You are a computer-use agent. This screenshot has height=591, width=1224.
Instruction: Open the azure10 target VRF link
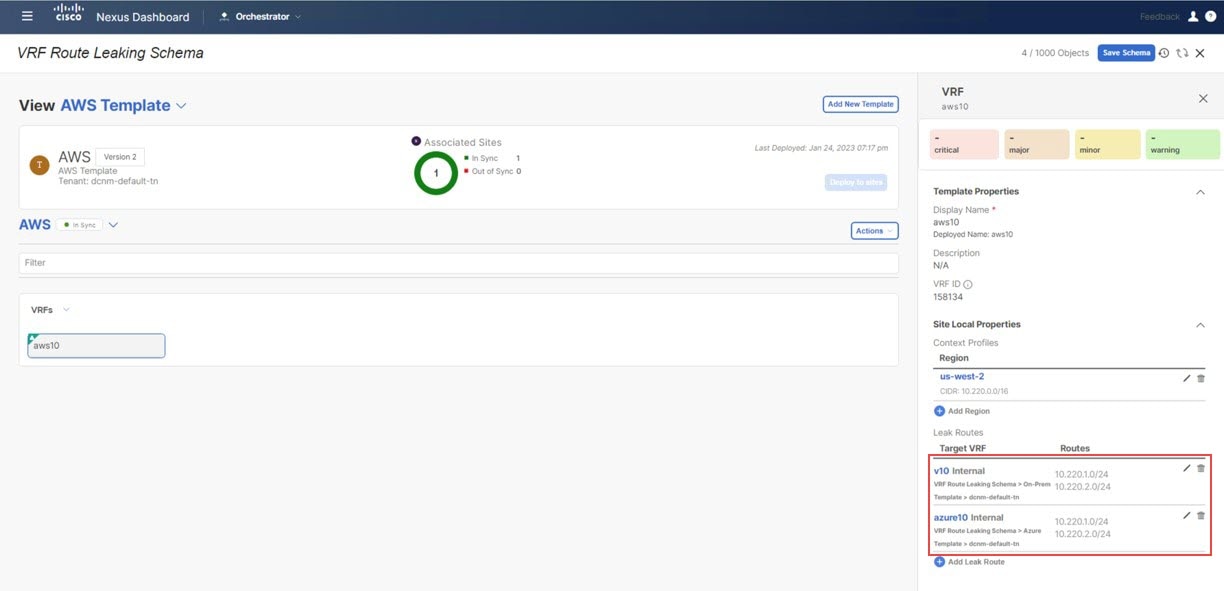[950, 517]
